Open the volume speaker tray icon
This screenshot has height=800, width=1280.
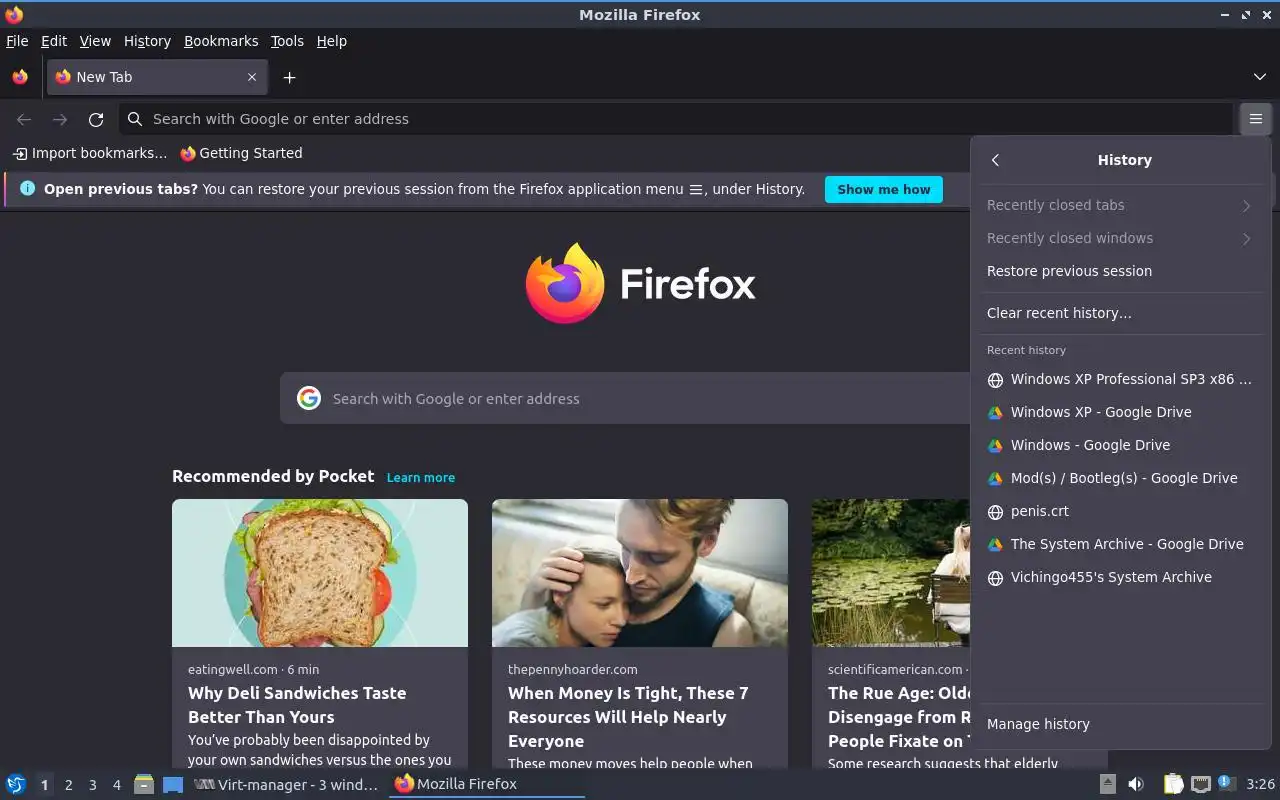pyautogui.click(x=1136, y=784)
